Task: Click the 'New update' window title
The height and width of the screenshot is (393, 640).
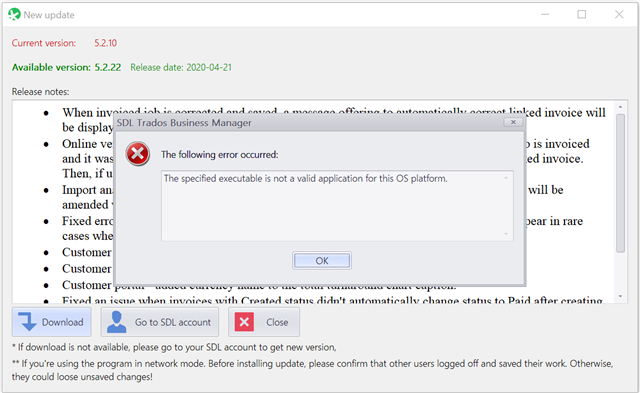Action: [x=49, y=15]
